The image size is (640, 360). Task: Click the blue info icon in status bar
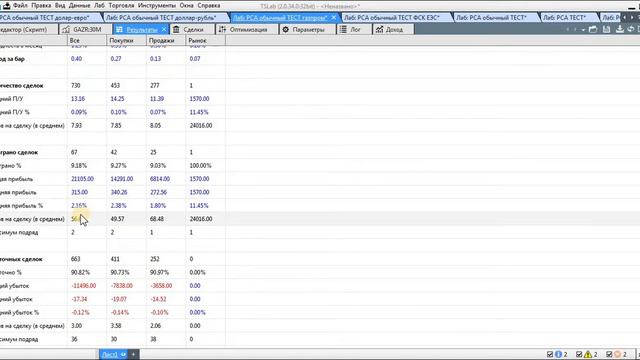[x=558, y=354]
